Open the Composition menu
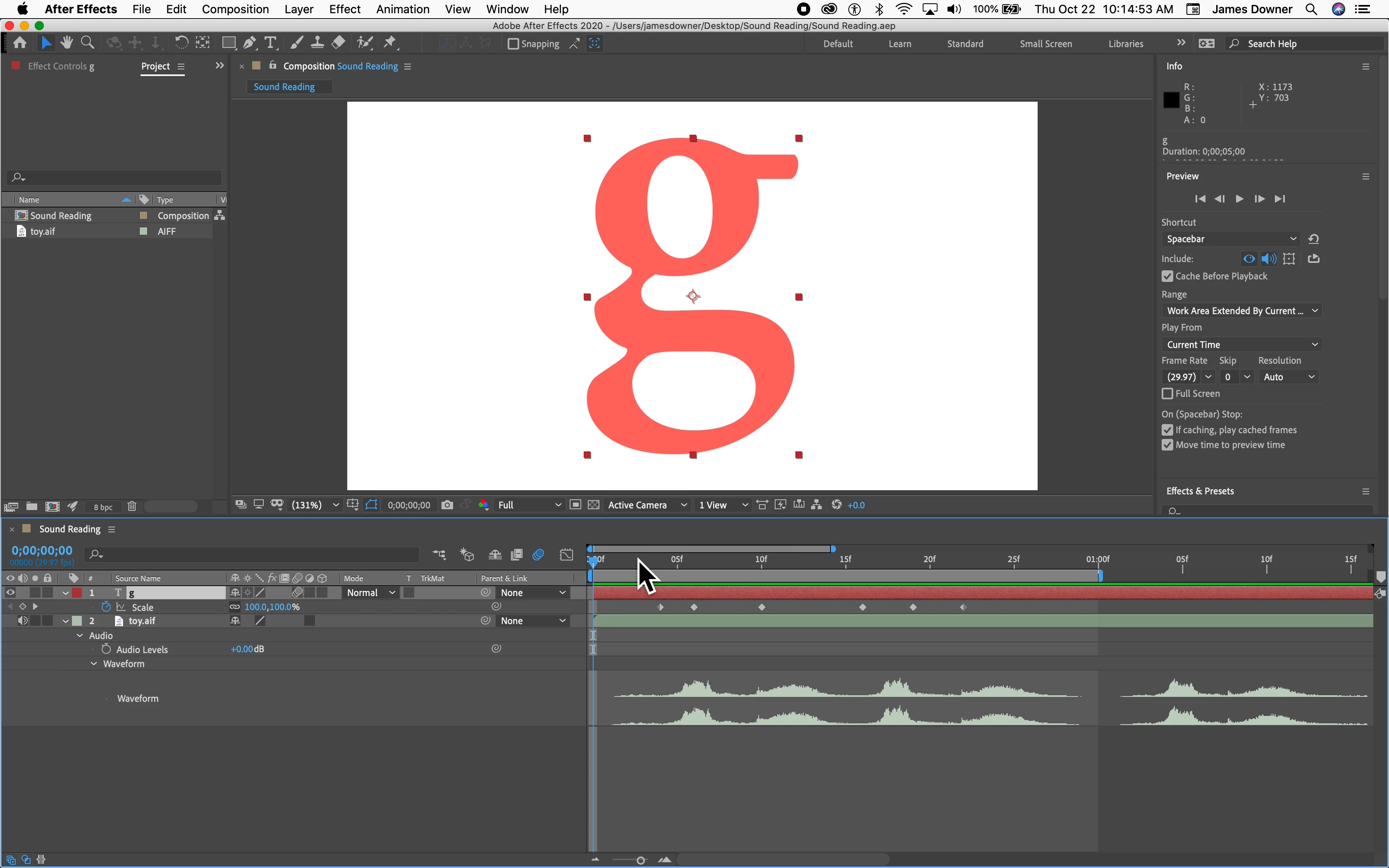This screenshot has width=1389, height=868. click(x=235, y=9)
